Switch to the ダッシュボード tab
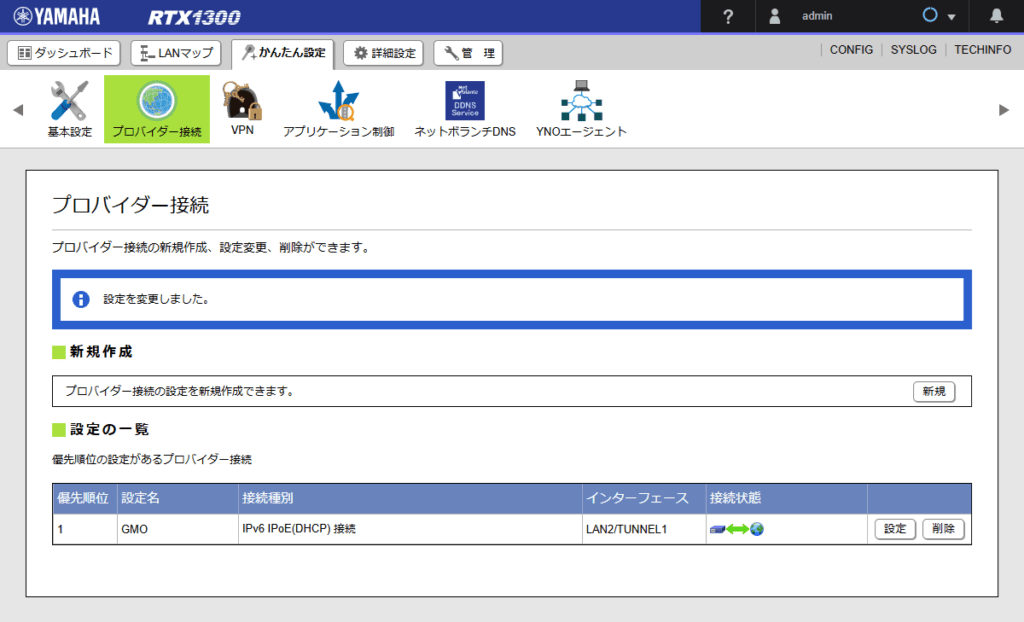Image resolution: width=1024 pixels, height=622 pixels. pyautogui.click(x=65, y=53)
